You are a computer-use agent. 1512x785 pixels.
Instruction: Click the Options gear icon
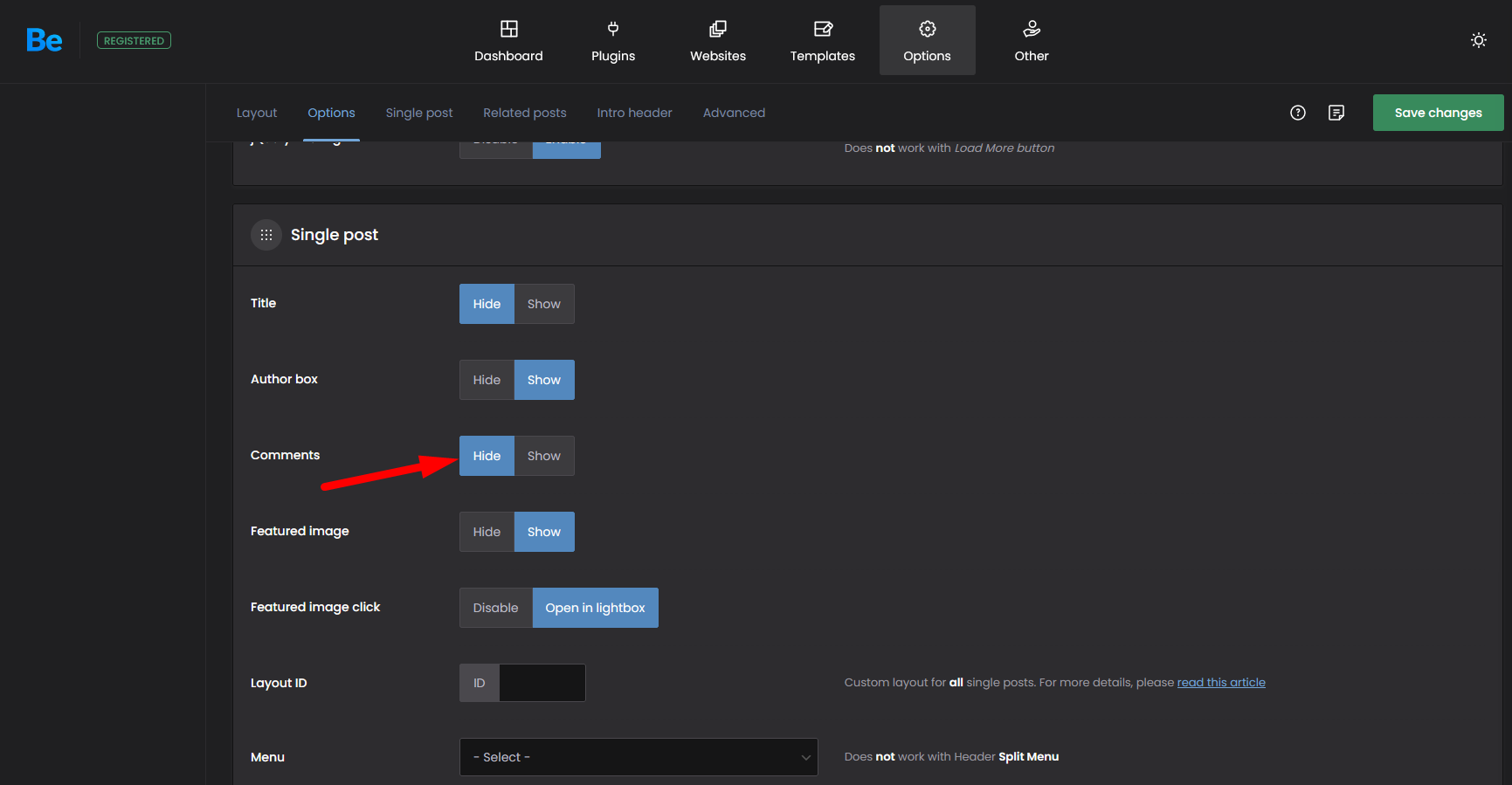tap(927, 29)
